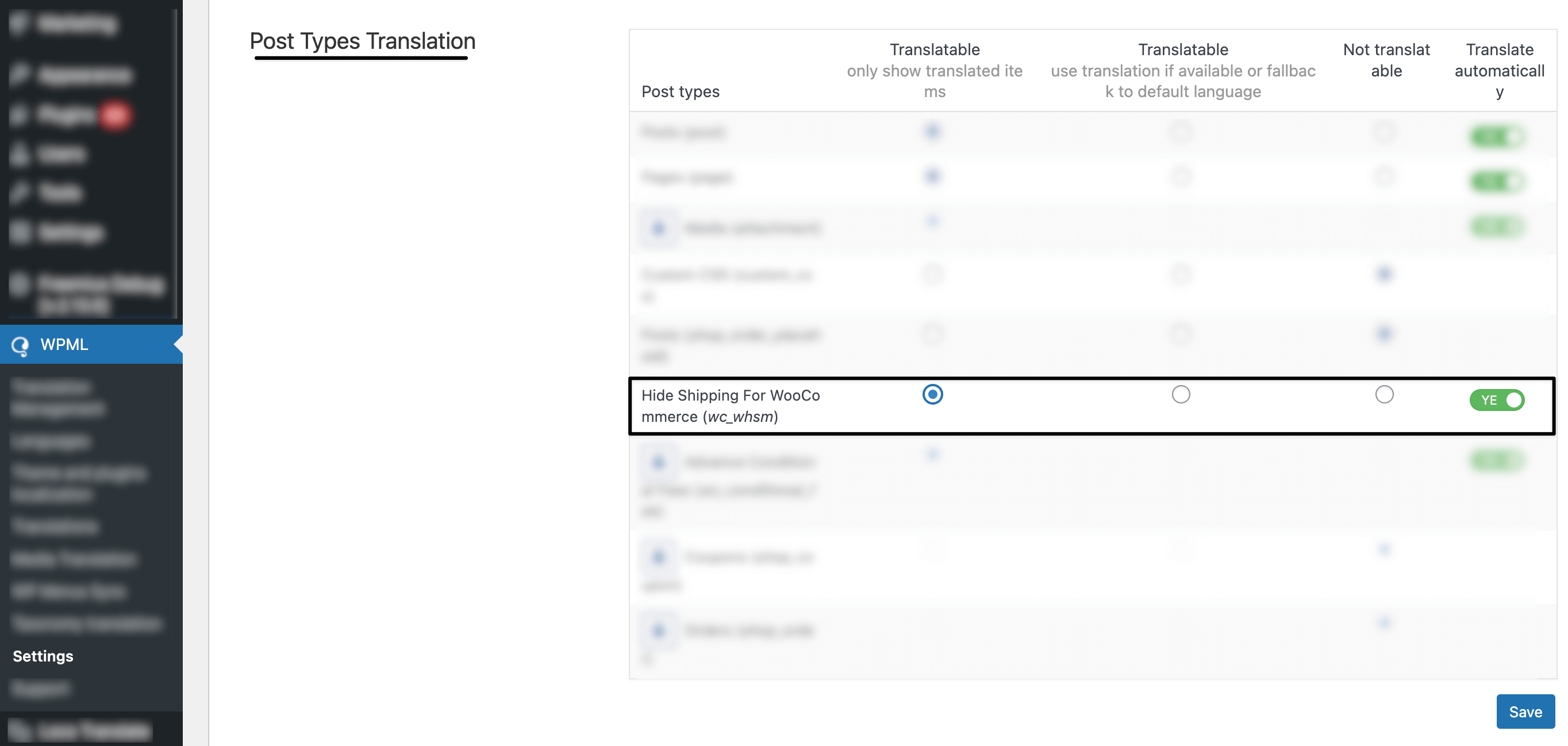Click the Tools wrench icon
Image resolution: width=1568 pixels, height=746 pixels.
pyautogui.click(x=20, y=193)
